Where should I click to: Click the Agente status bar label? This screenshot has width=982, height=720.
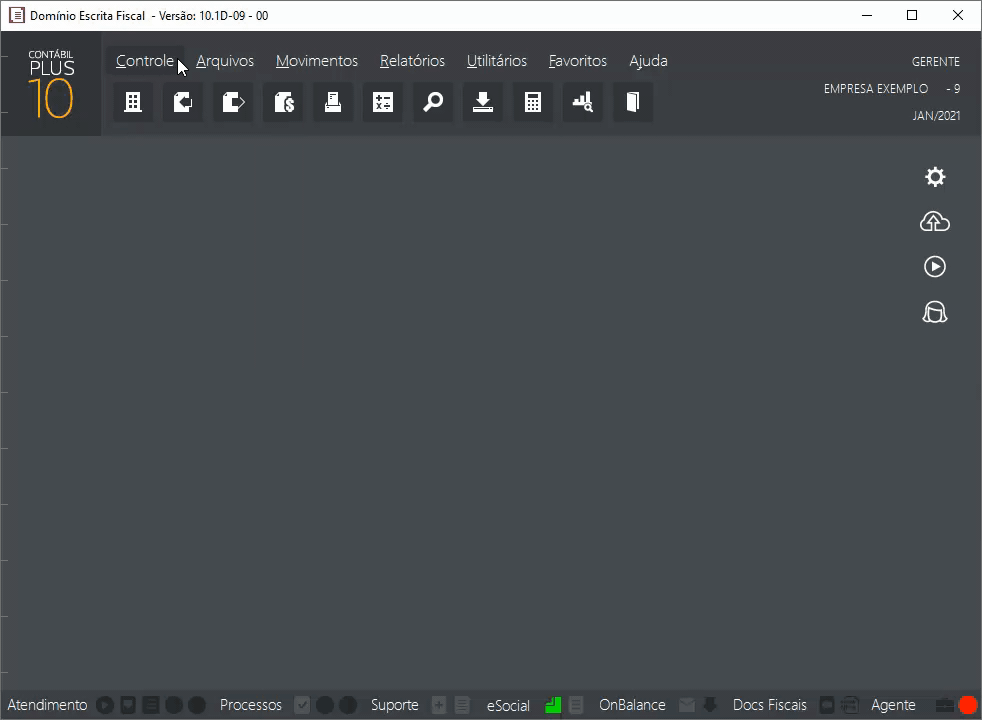pos(893,706)
